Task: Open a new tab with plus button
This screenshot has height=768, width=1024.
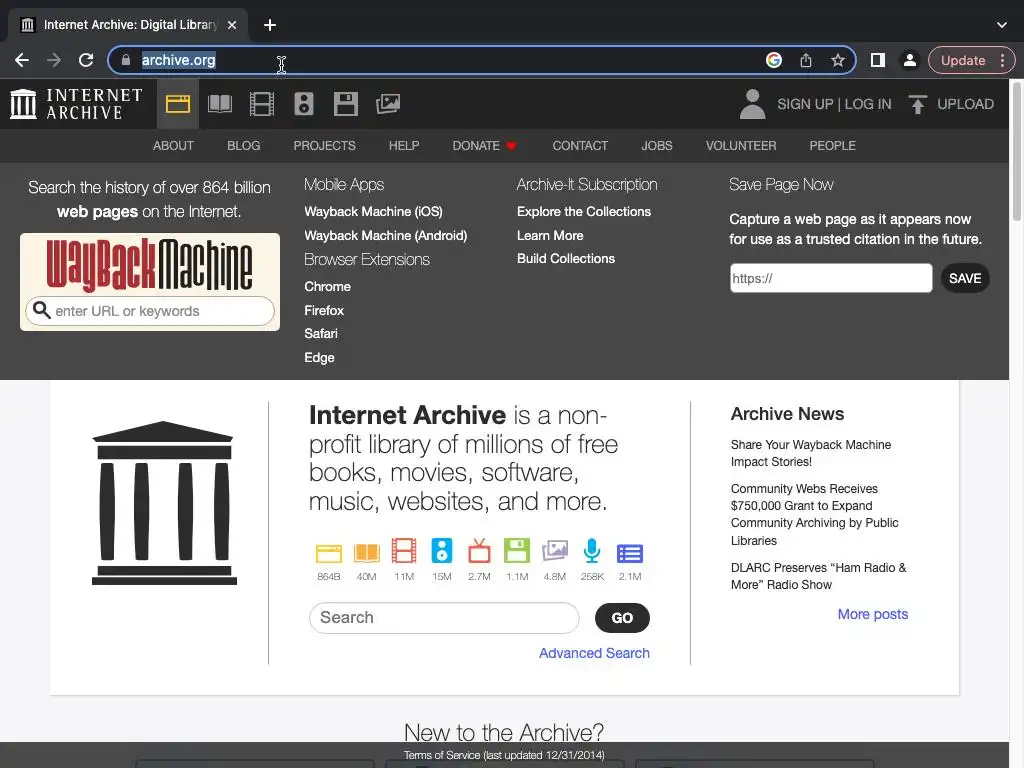Action: pyautogui.click(x=270, y=25)
